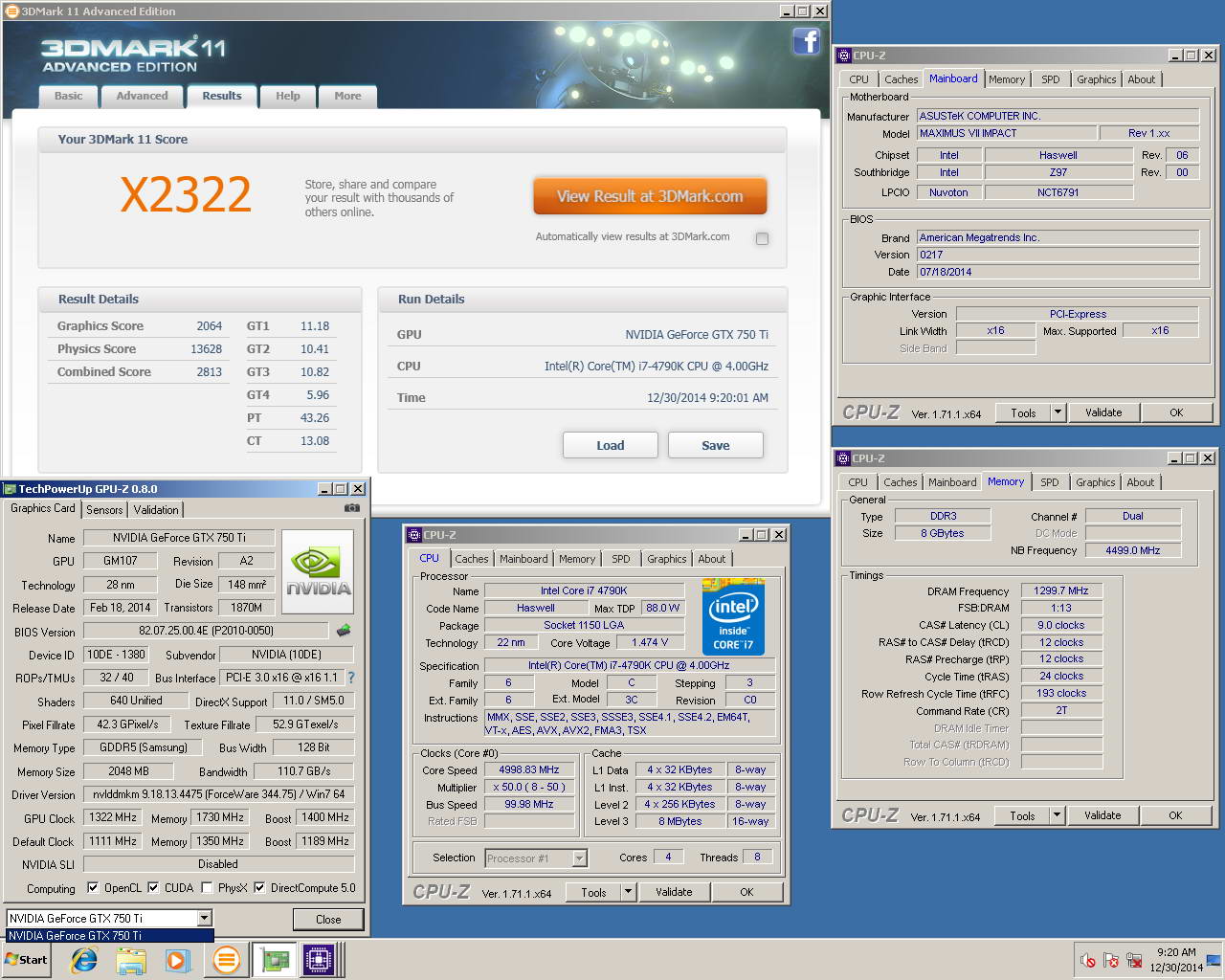Click the Show Desktop icon by the clock
The height and width of the screenshot is (980, 1225).
(x=1214, y=960)
